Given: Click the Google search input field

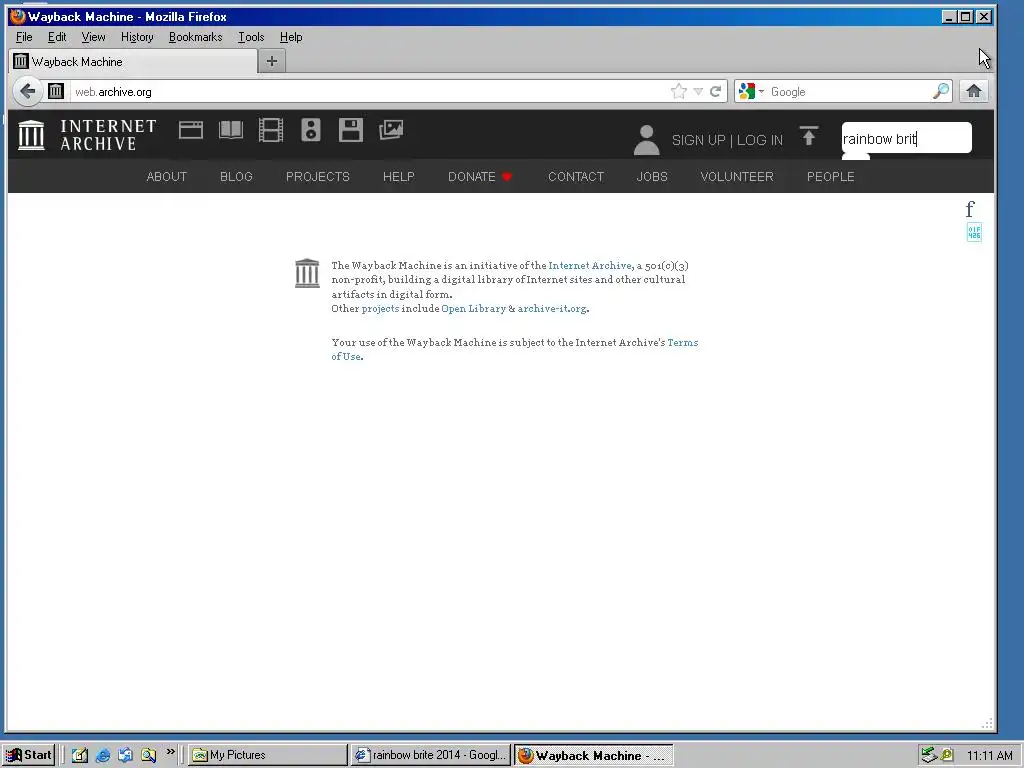Looking at the screenshot, I should (x=849, y=91).
